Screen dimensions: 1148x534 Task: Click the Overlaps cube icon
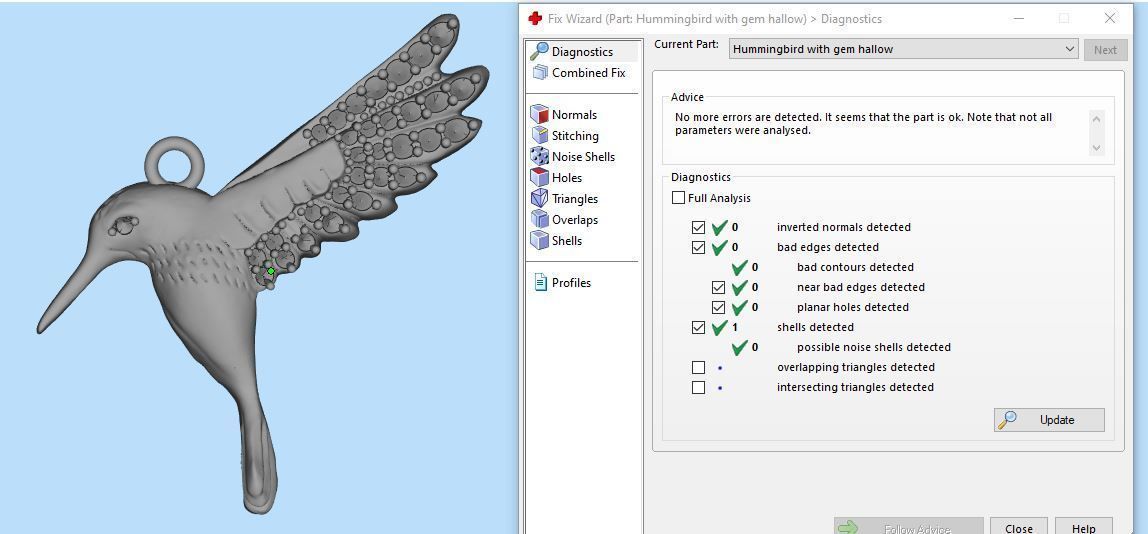click(540, 219)
